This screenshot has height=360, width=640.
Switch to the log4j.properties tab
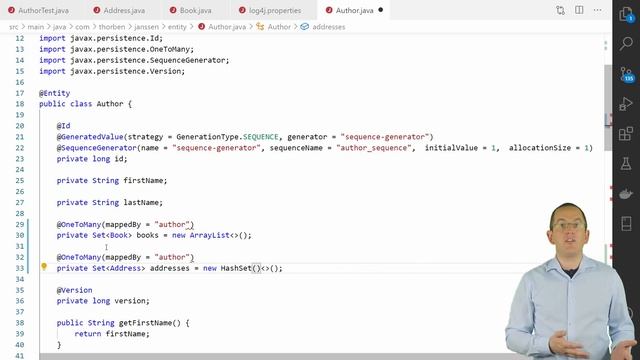271,10
